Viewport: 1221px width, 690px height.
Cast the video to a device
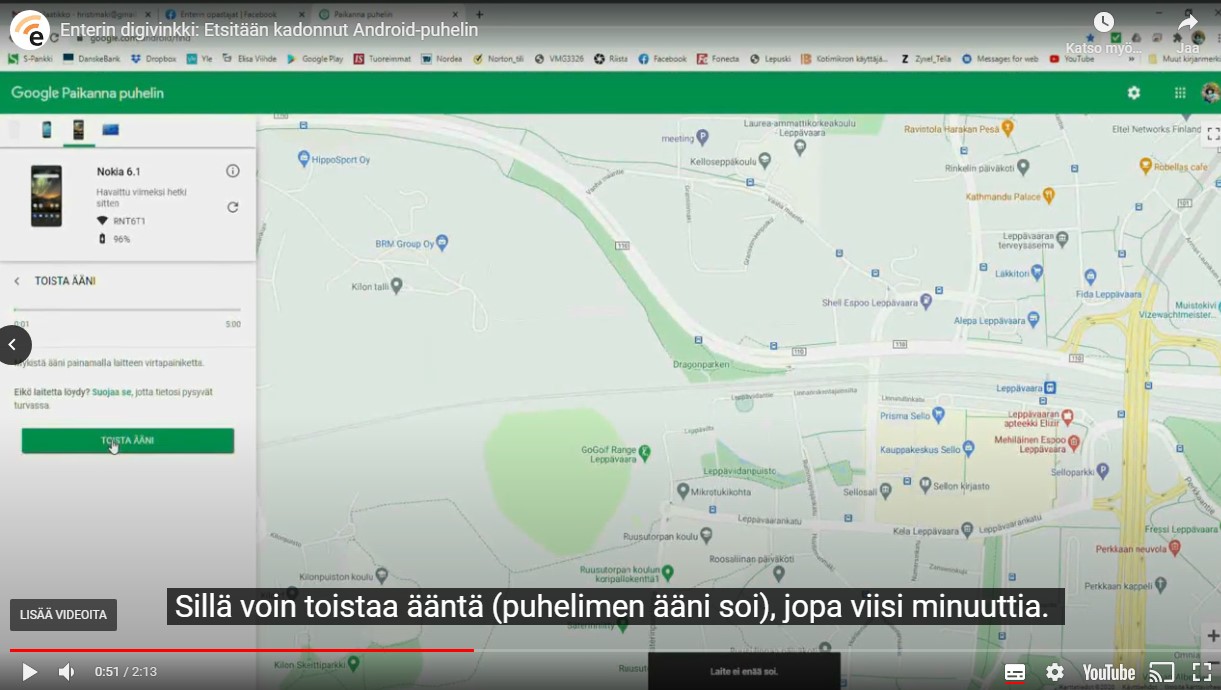pyautogui.click(x=1161, y=672)
